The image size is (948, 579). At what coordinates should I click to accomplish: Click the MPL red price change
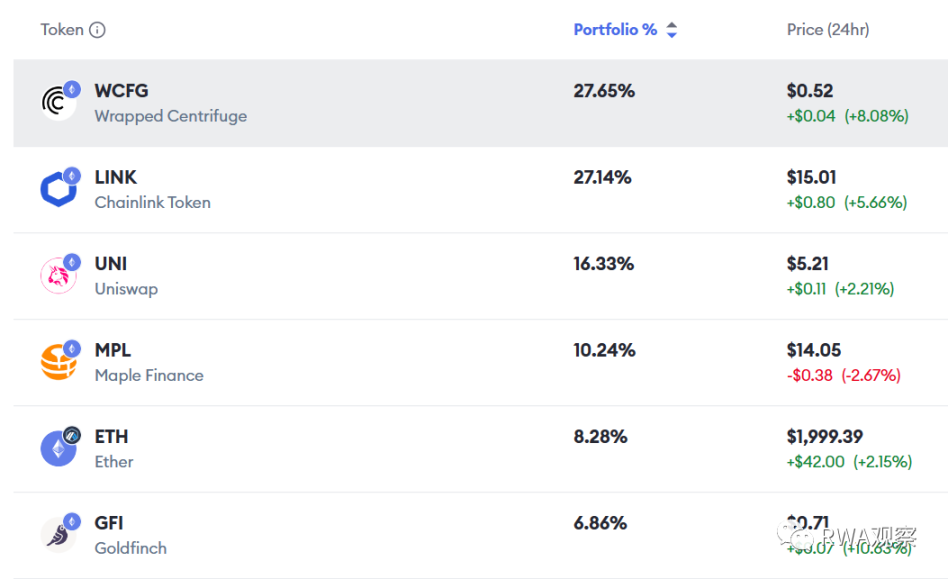(x=843, y=376)
